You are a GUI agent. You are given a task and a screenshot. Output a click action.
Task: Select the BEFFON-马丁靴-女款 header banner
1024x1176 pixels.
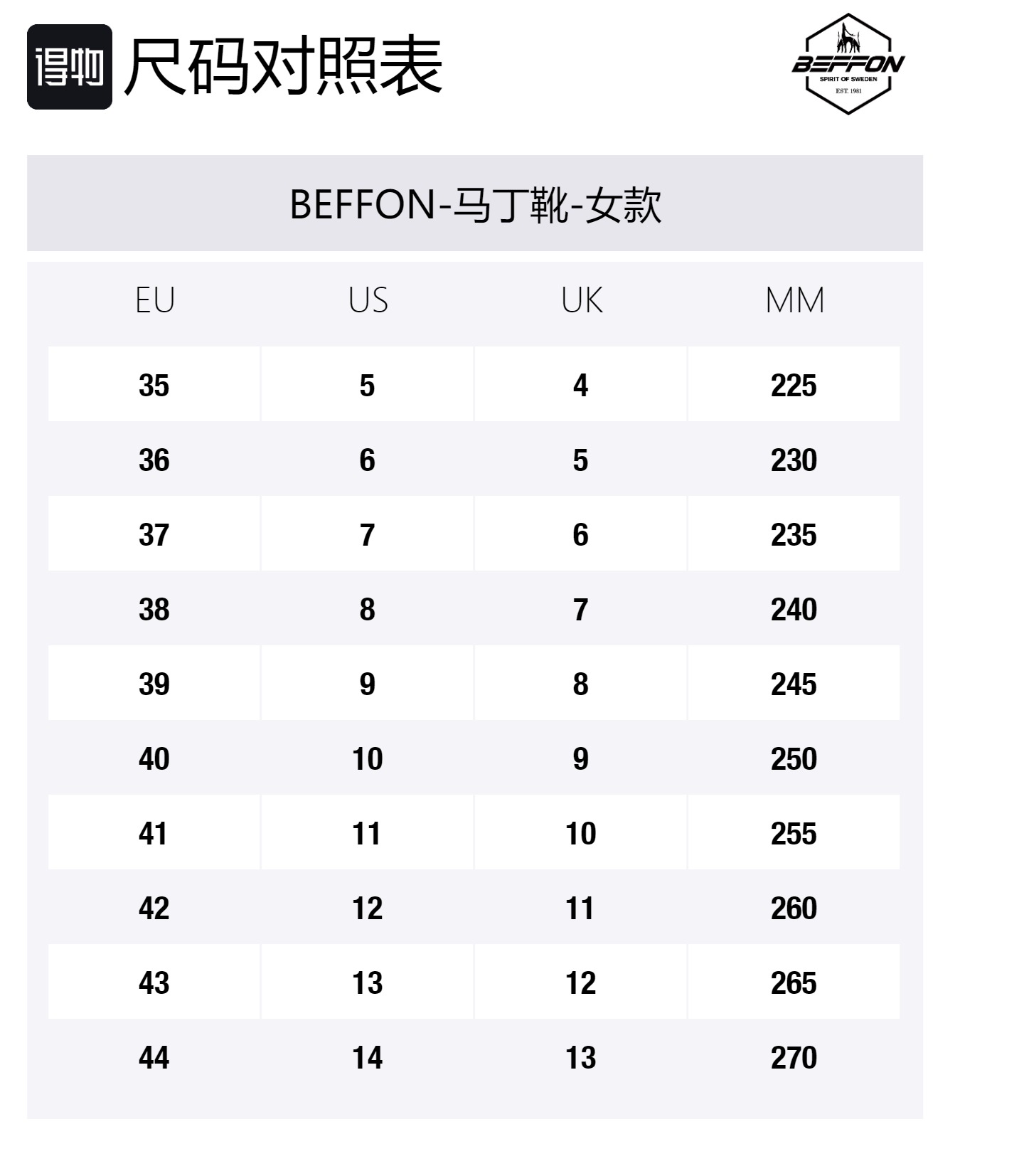475,203
